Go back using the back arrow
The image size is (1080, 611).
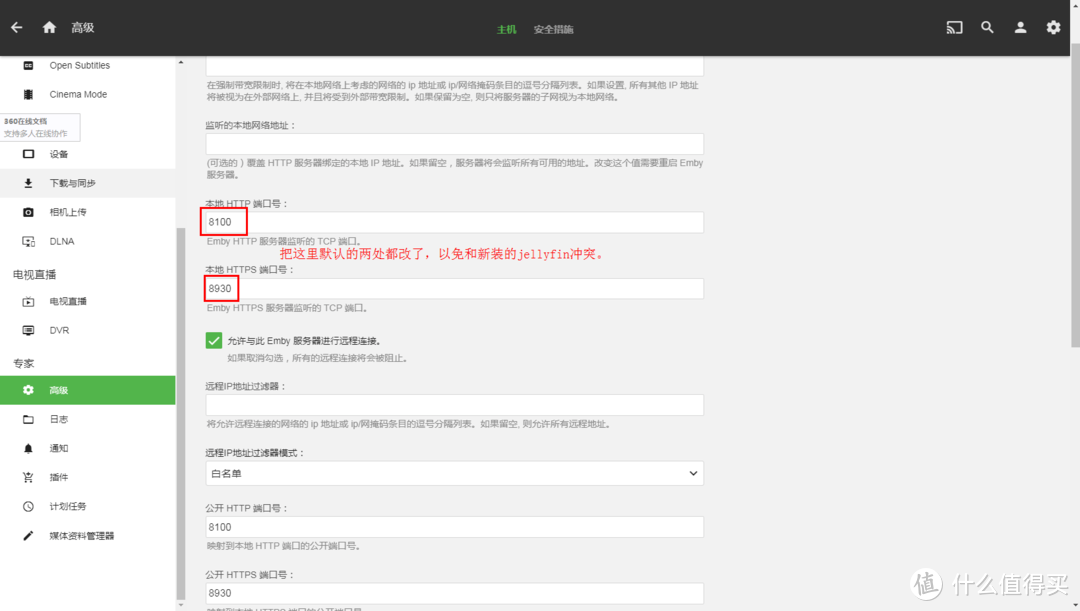(x=17, y=28)
